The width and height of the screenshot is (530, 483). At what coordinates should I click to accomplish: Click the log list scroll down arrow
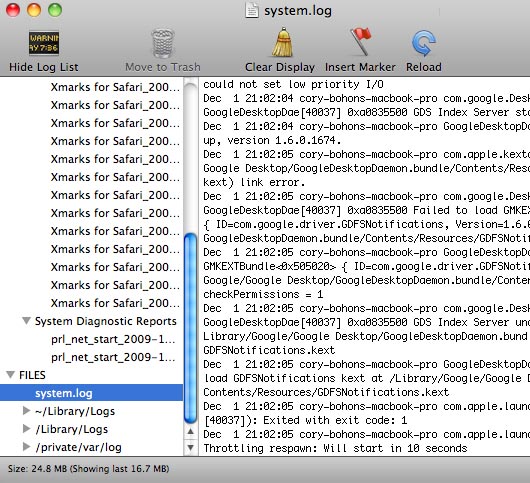(x=191, y=448)
